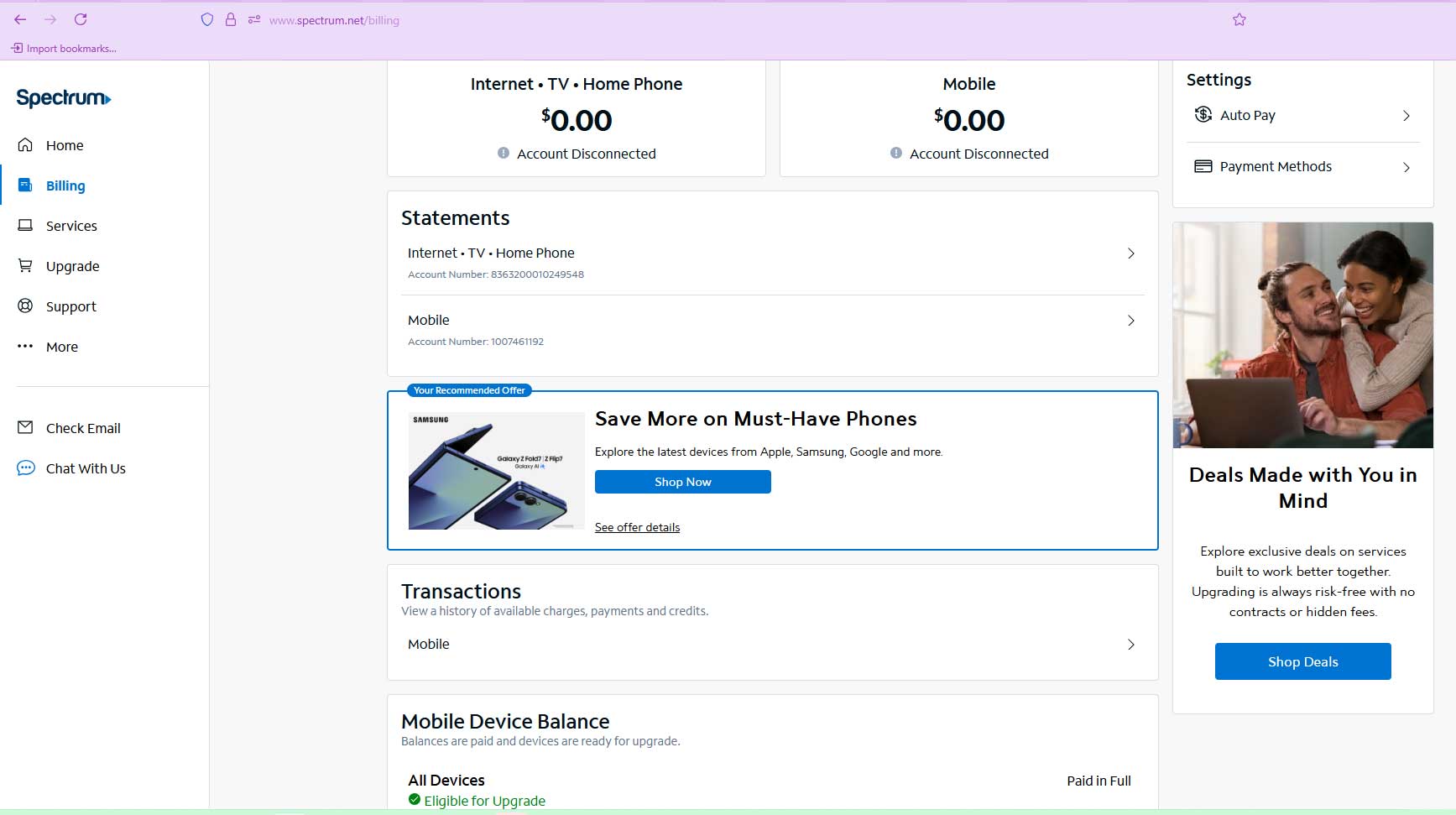This screenshot has height=815, width=1456.
Task: Click the Spectrum logo in the sidebar
Action: click(x=64, y=98)
